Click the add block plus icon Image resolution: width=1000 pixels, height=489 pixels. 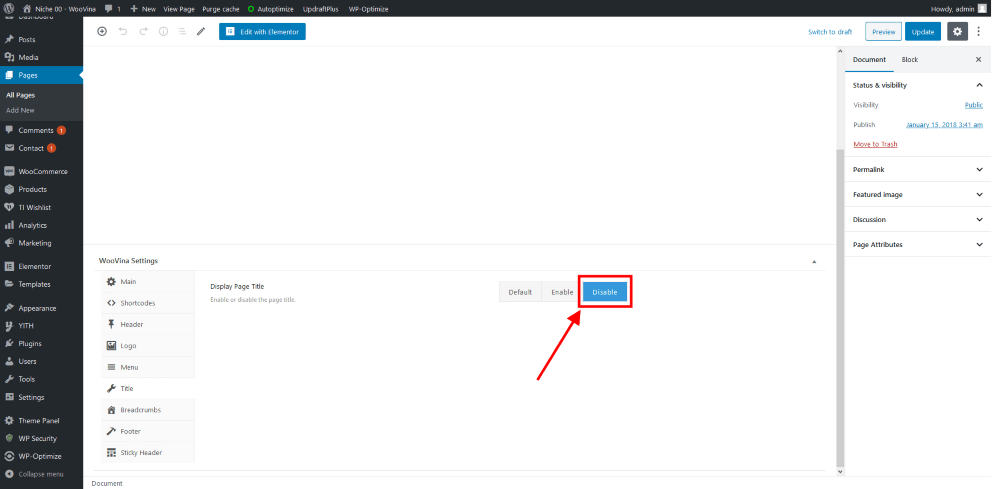click(x=102, y=31)
